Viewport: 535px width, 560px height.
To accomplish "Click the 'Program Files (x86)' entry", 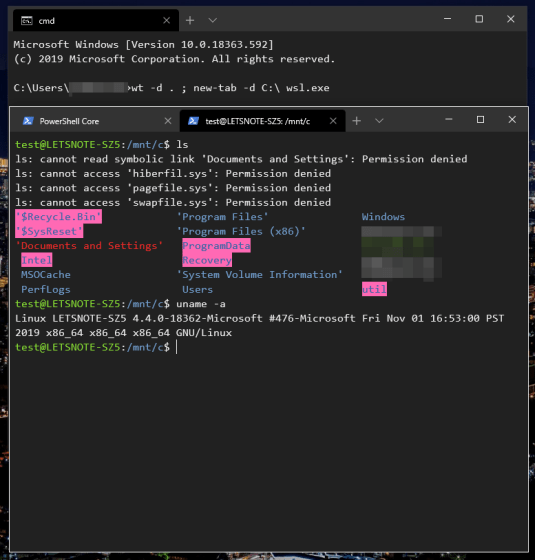I will (x=241, y=231).
